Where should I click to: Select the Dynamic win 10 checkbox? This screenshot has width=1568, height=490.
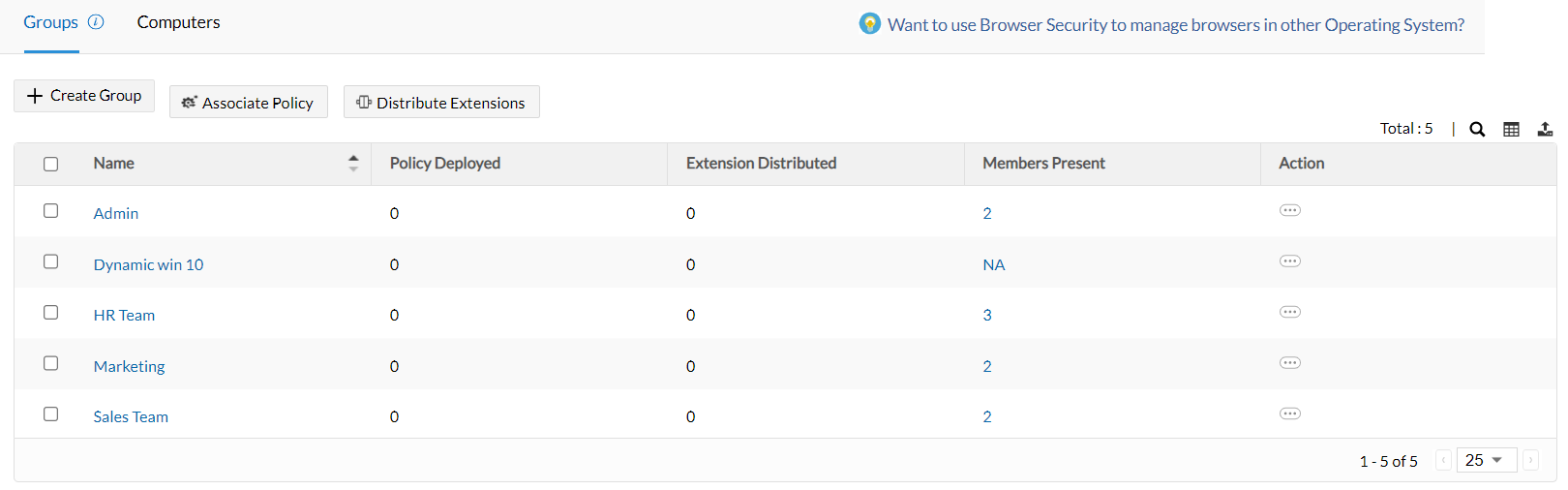[x=51, y=261]
